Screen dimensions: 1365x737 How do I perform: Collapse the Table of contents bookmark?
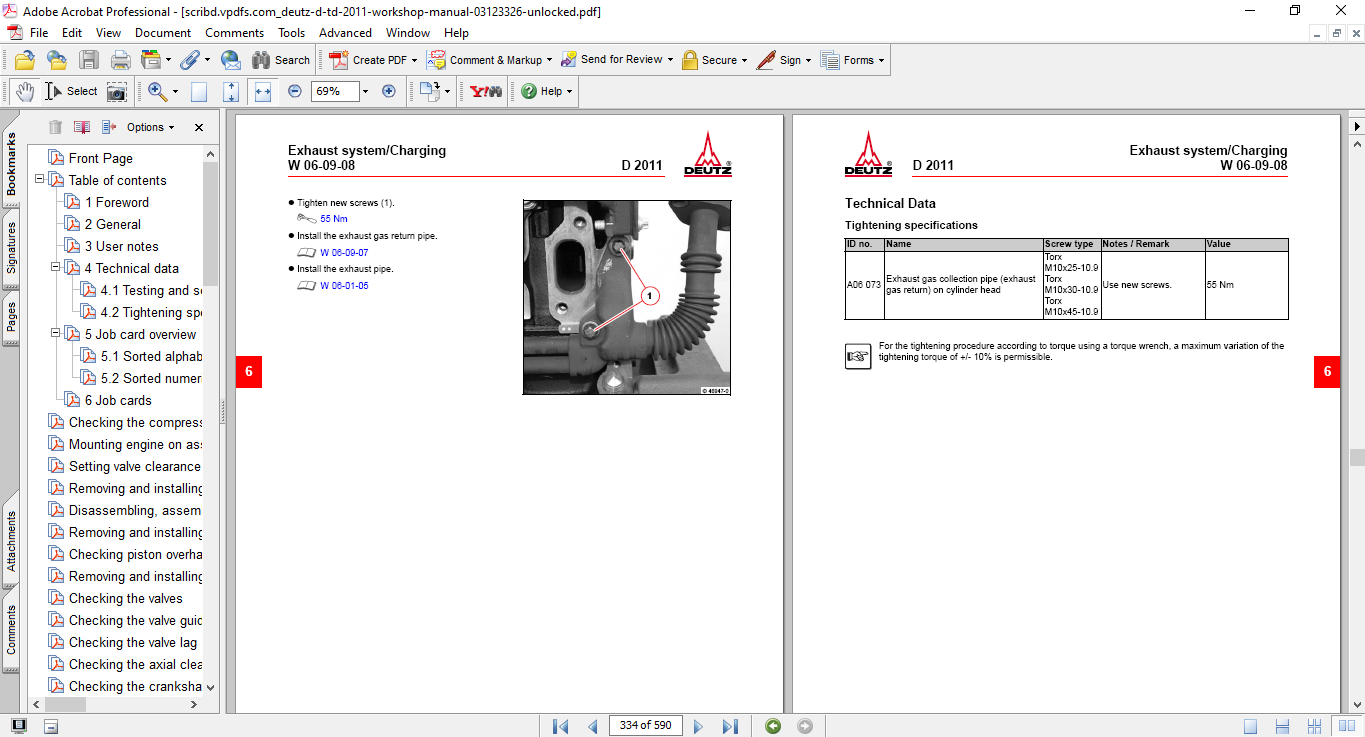point(38,180)
